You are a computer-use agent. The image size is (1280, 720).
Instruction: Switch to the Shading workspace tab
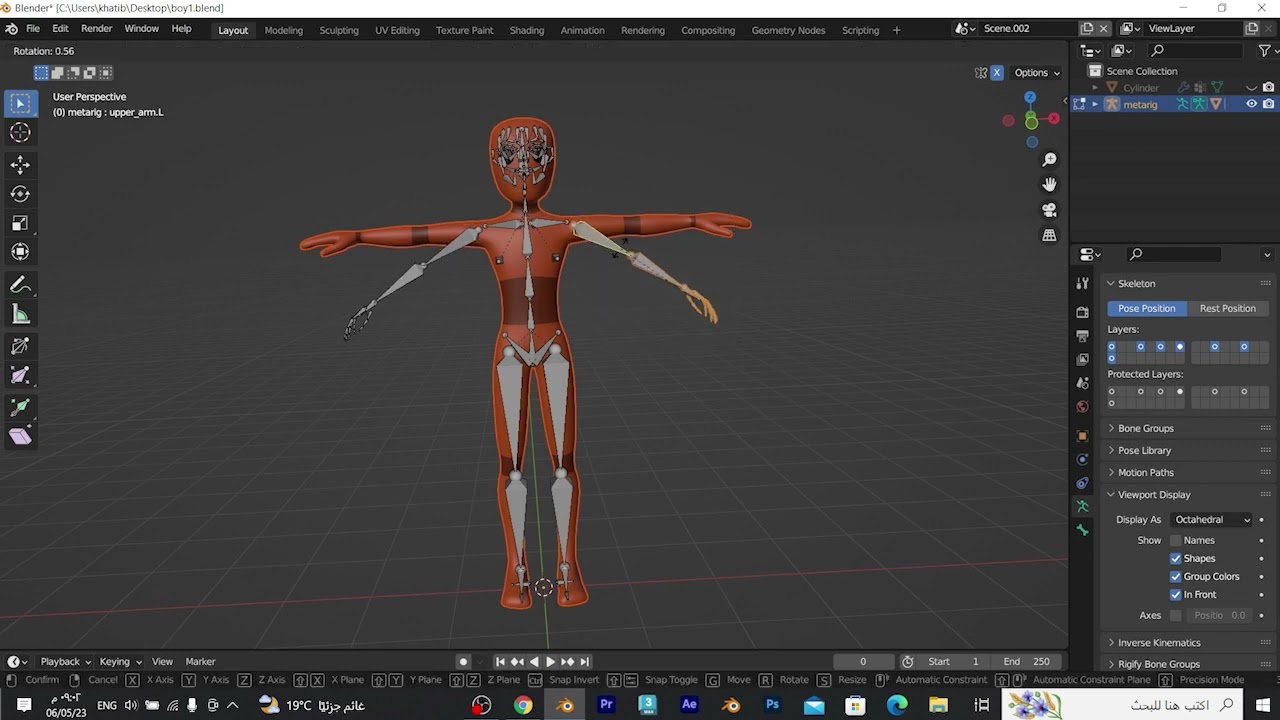pyautogui.click(x=527, y=30)
